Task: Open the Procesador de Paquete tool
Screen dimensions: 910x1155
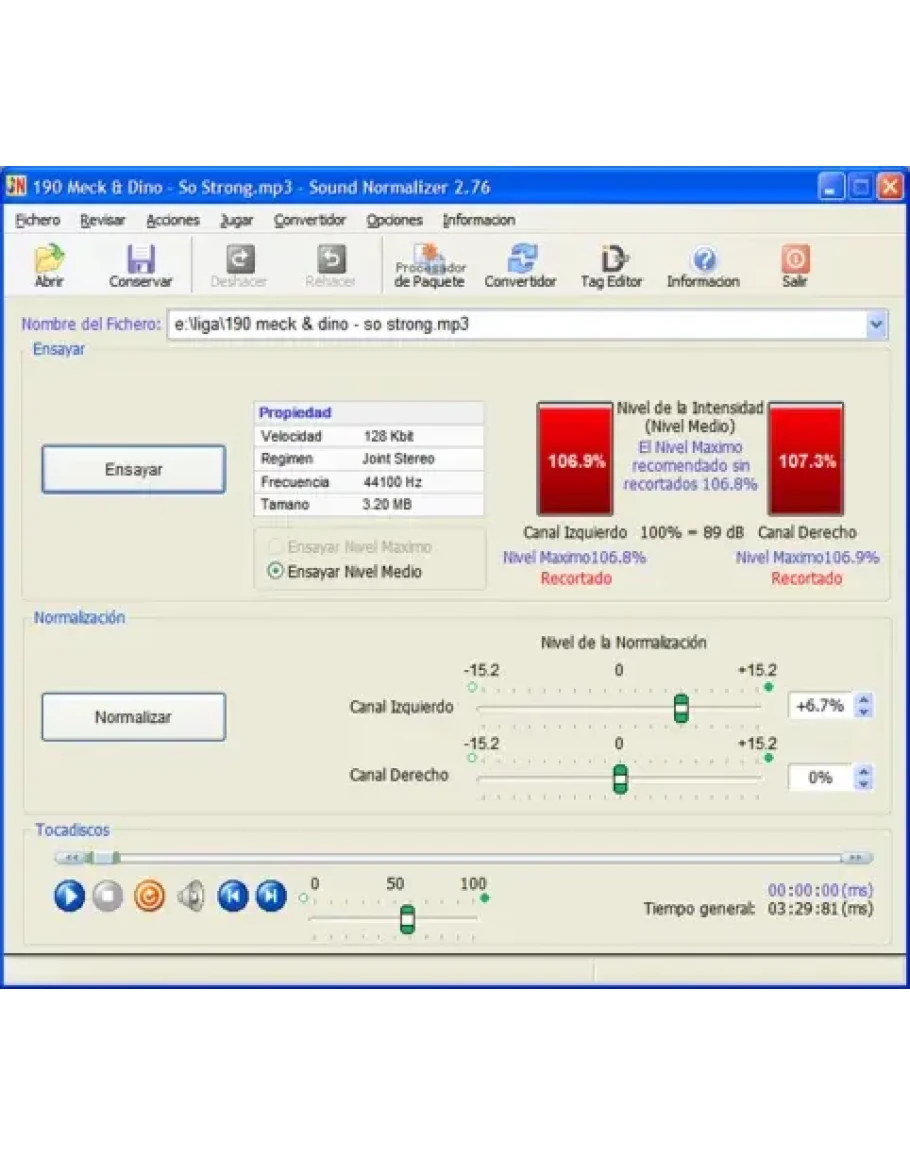Action: click(429, 266)
